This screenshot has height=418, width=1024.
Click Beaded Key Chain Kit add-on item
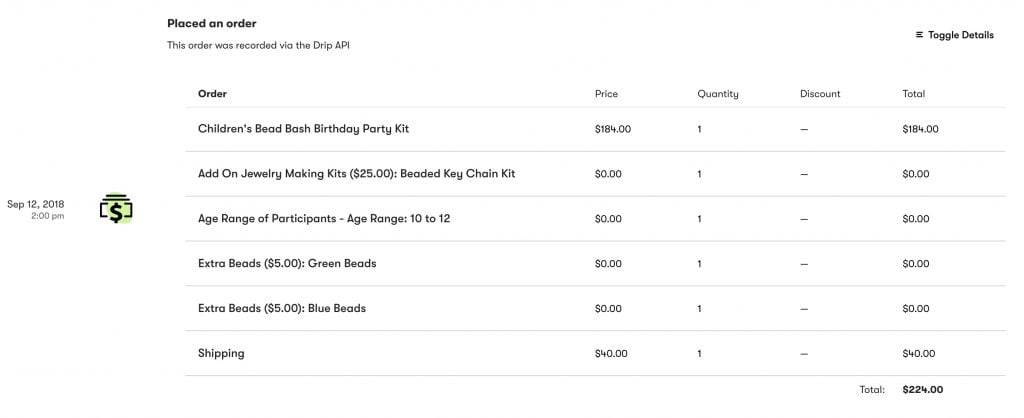[357, 174]
